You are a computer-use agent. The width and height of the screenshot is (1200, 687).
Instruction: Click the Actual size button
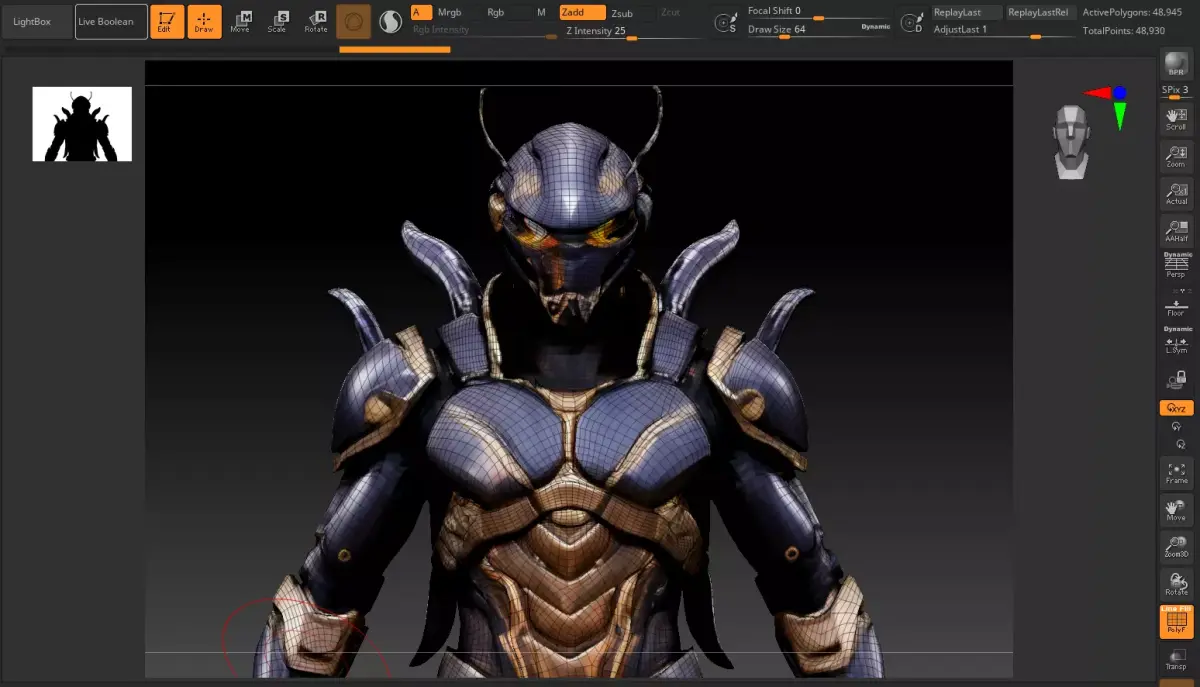coord(1176,194)
